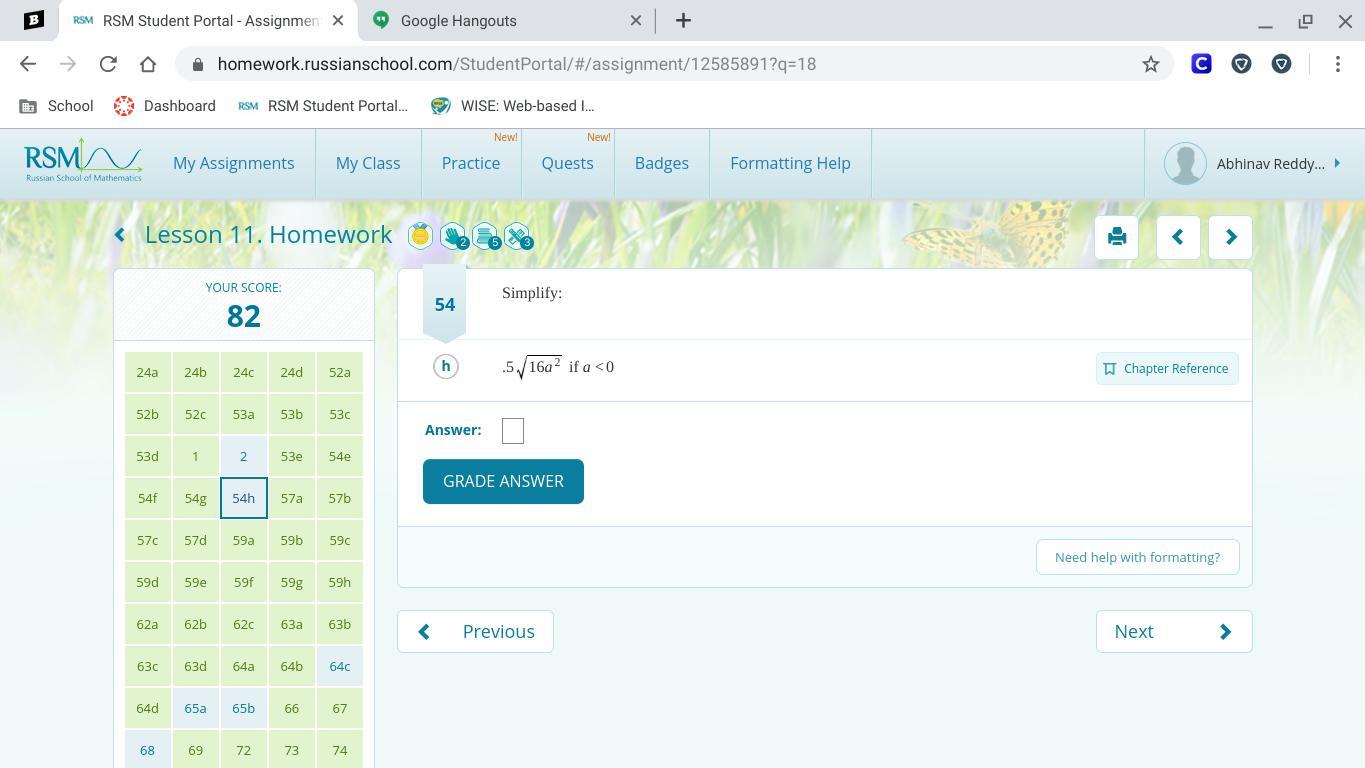Open the Dashboard bookmark
Screen dimensions: 1365x768
[165, 106]
